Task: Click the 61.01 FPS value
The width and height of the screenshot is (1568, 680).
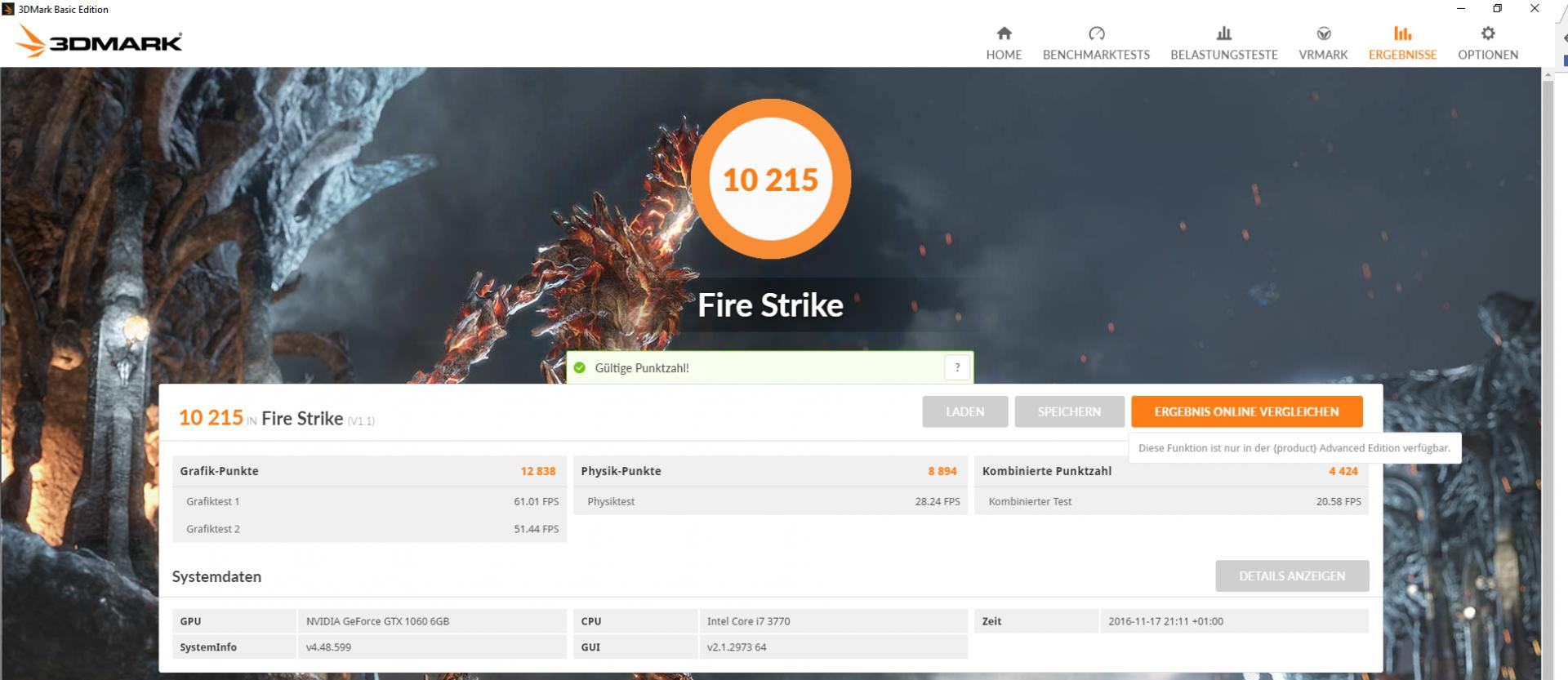Action: [x=536, y=501]
